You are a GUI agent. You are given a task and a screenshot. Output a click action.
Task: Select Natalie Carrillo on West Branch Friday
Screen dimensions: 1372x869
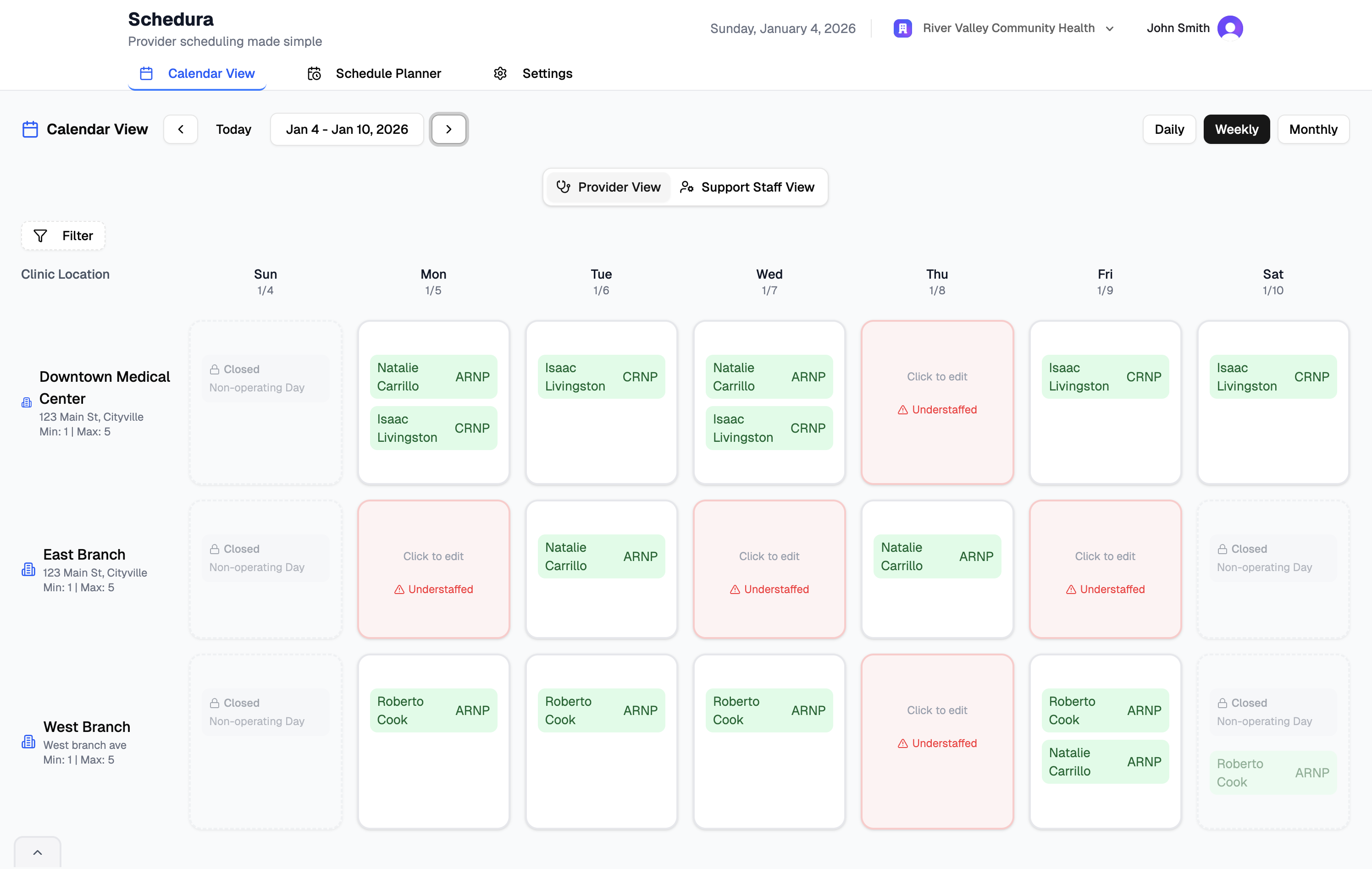point(1105,762)
